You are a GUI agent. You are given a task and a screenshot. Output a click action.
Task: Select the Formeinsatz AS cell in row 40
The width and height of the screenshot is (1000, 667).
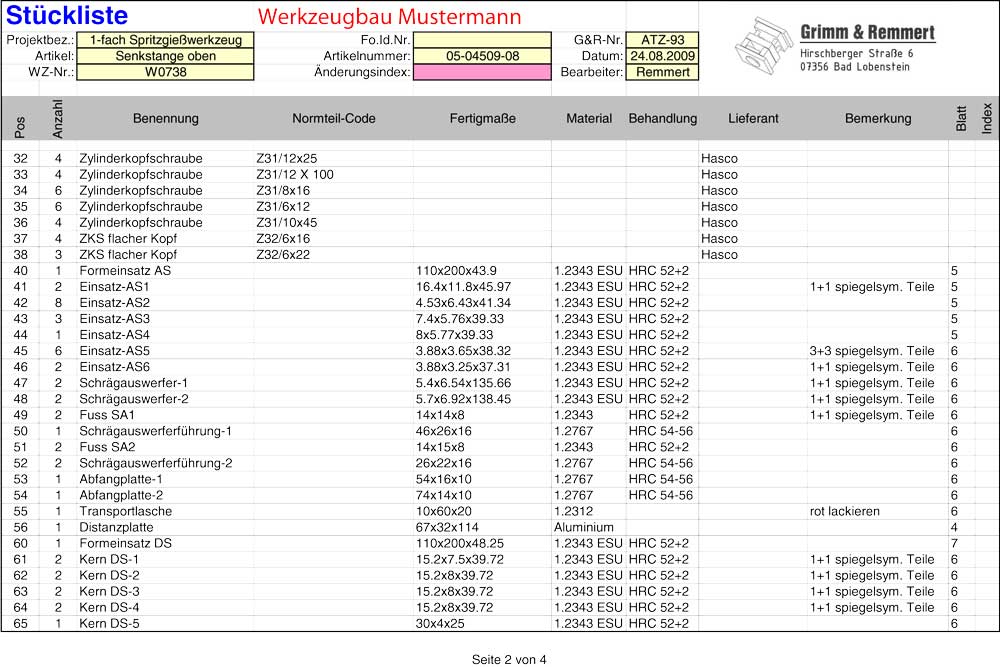tap(125, 271)
